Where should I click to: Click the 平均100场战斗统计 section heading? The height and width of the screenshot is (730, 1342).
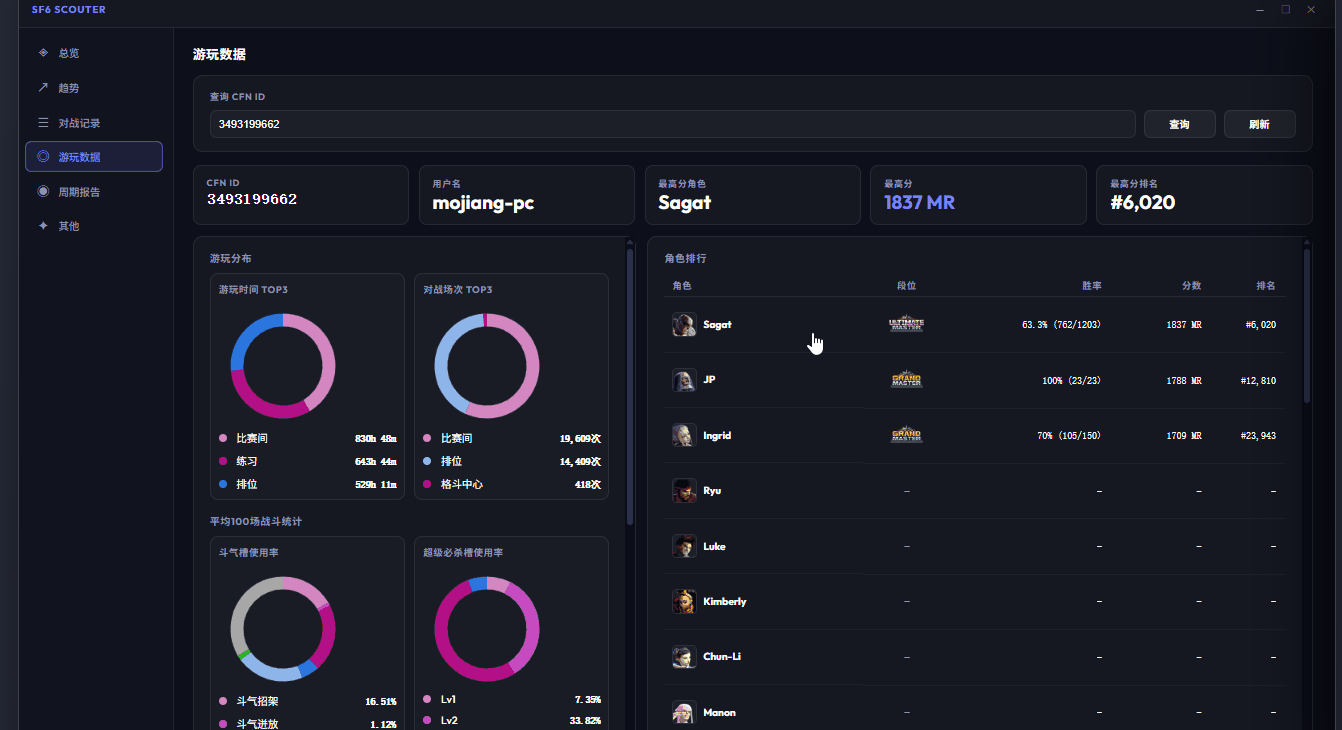coord(256,522)
